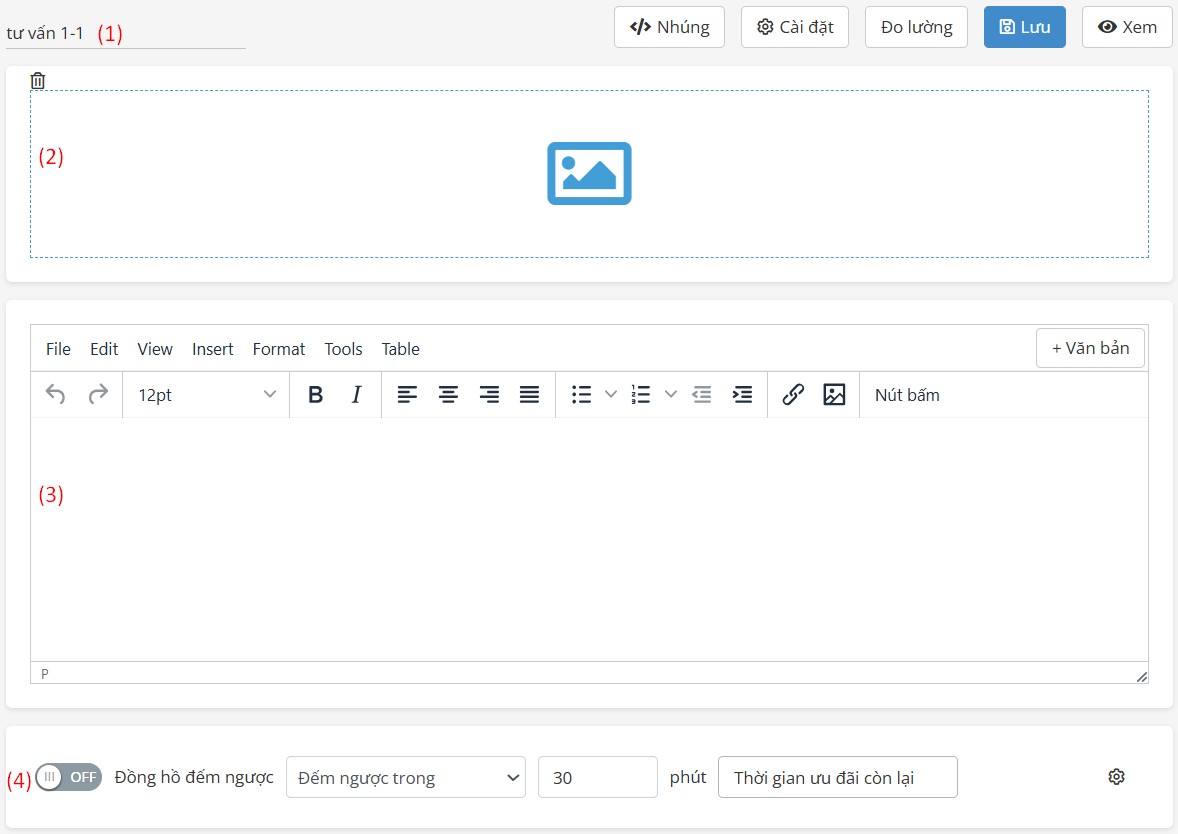This screenshot has height=834, width=1178.
Task: Toggle bold text formatting
Action: (315, 395)
